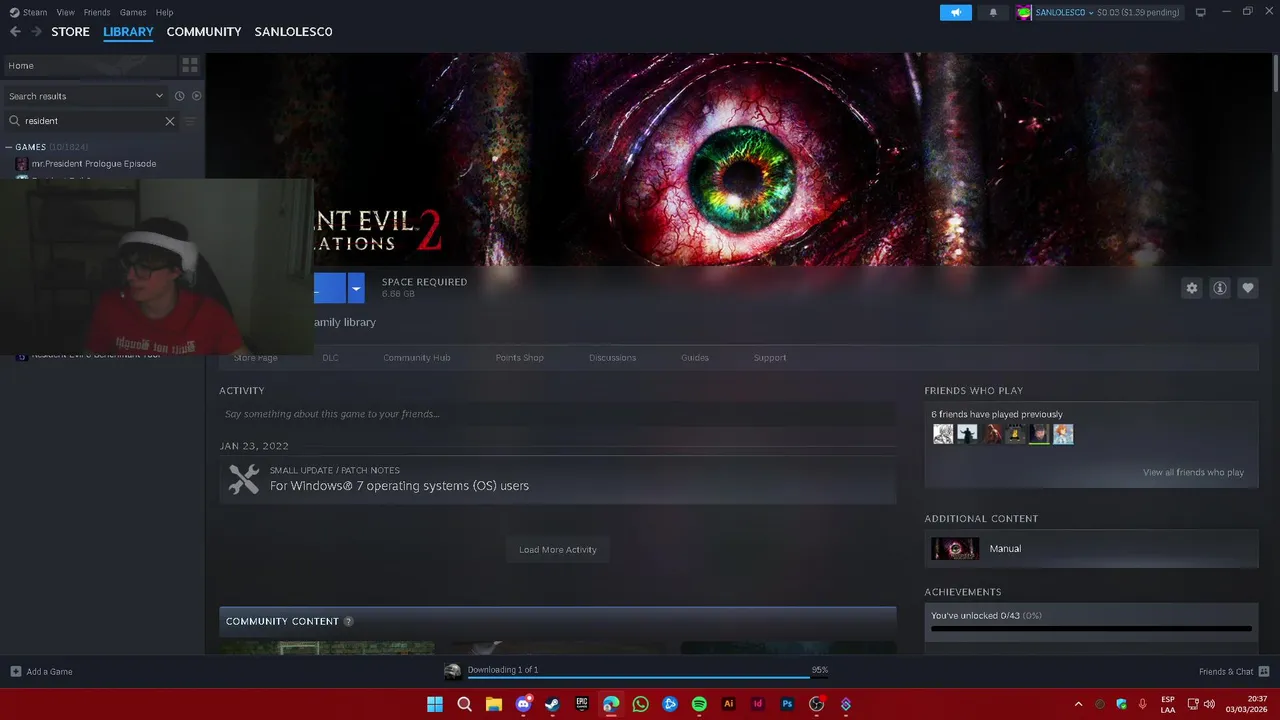Image resolution: width=1280 pixels, height=720 pixels.
Task: Select the LIBRARY section
Action: pos(128,32)
